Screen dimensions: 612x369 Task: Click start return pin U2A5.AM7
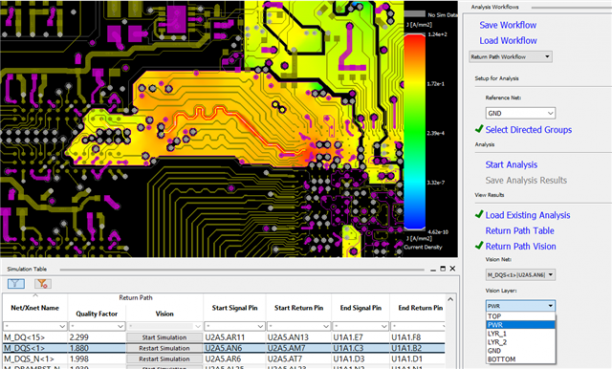click(x=286, y=348)
